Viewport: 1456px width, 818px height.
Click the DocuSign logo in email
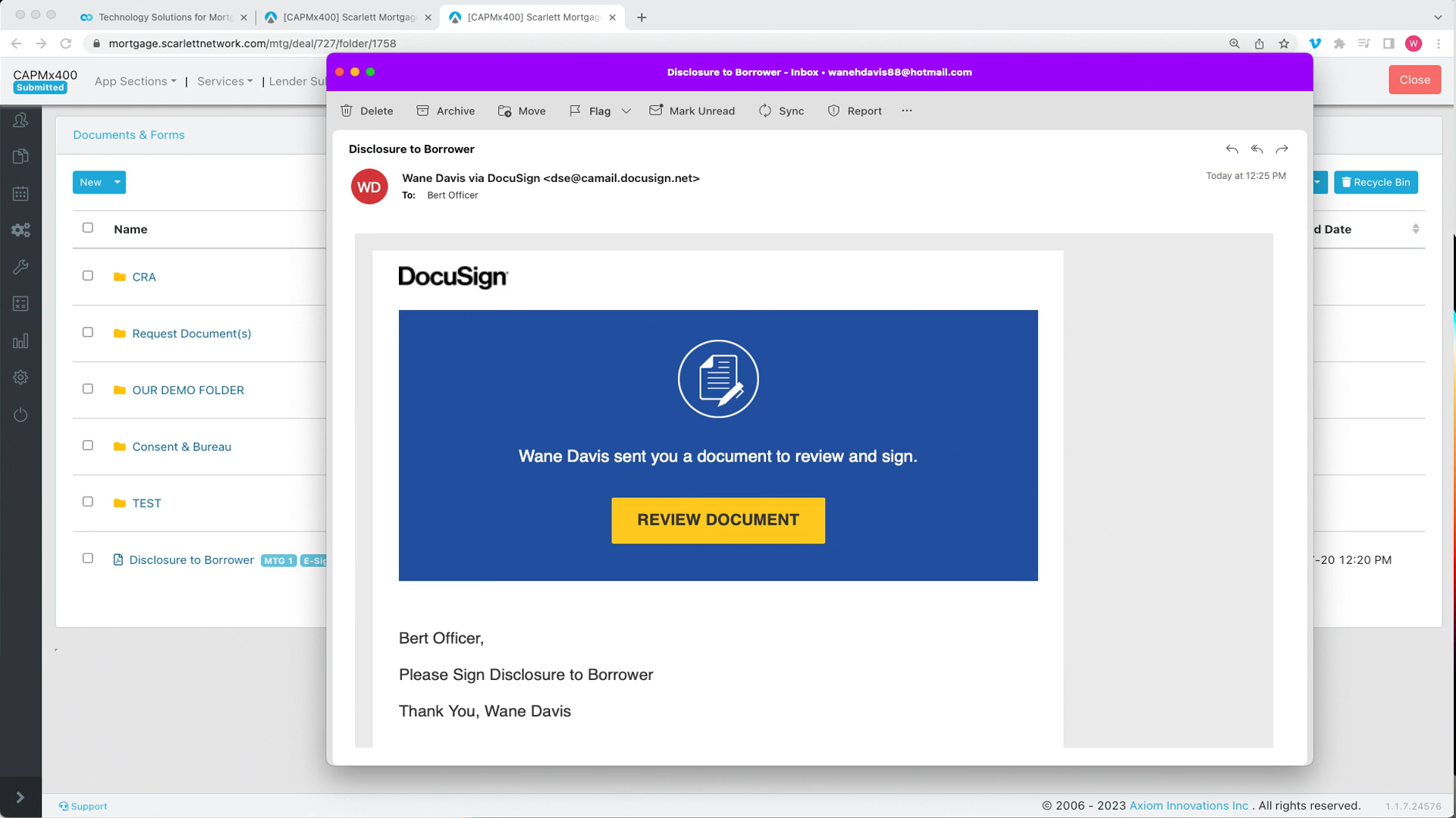tap(453, 277)
